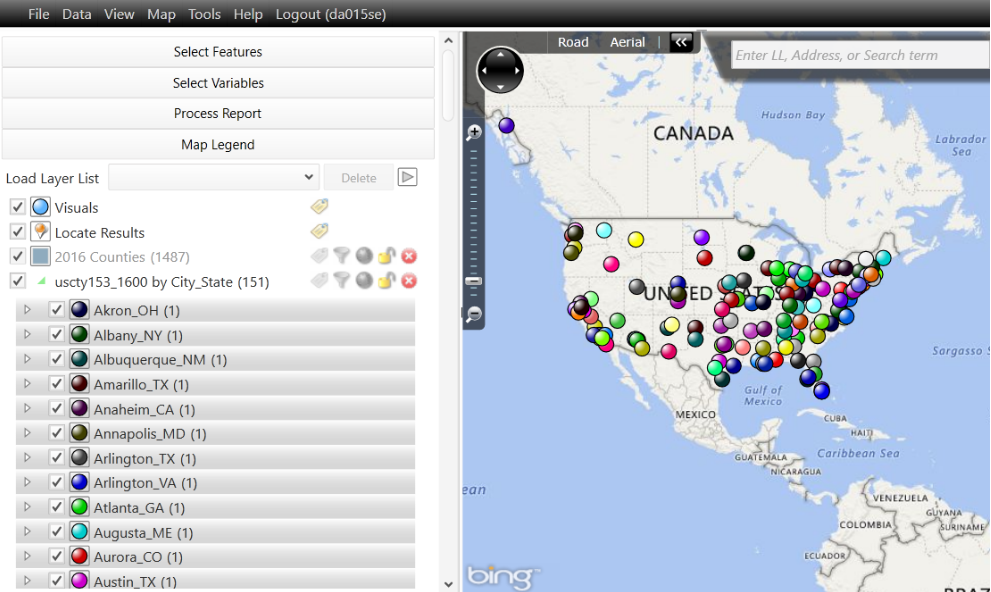
Task: Expand the Aurora_CO row
Action: tap(27, 556)
